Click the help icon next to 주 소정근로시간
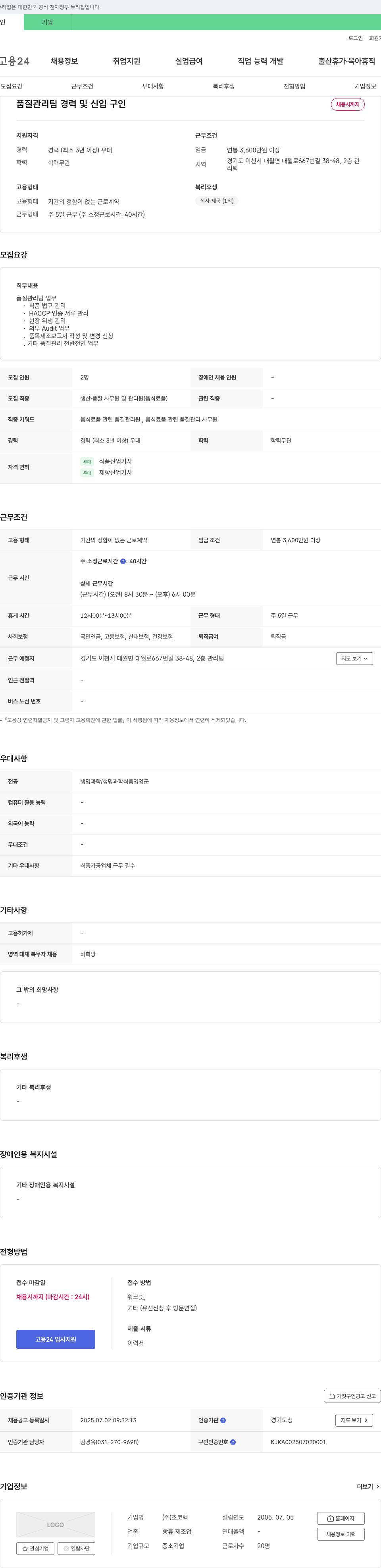Viewport: 381px width, 1568px height. click(123, 561)
